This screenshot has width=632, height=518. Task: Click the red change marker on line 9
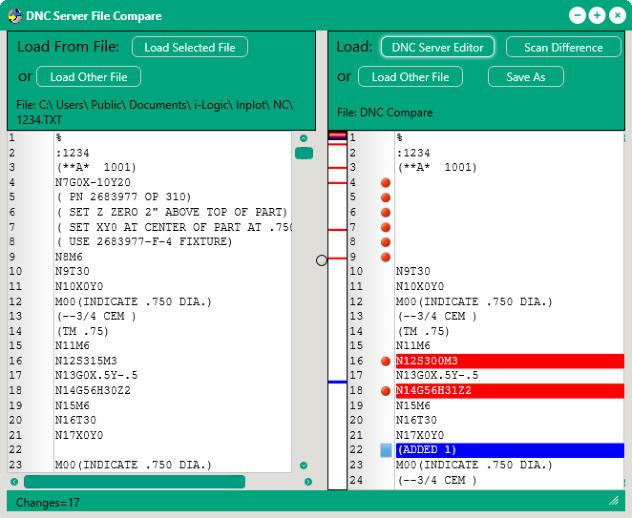point(385,257)
